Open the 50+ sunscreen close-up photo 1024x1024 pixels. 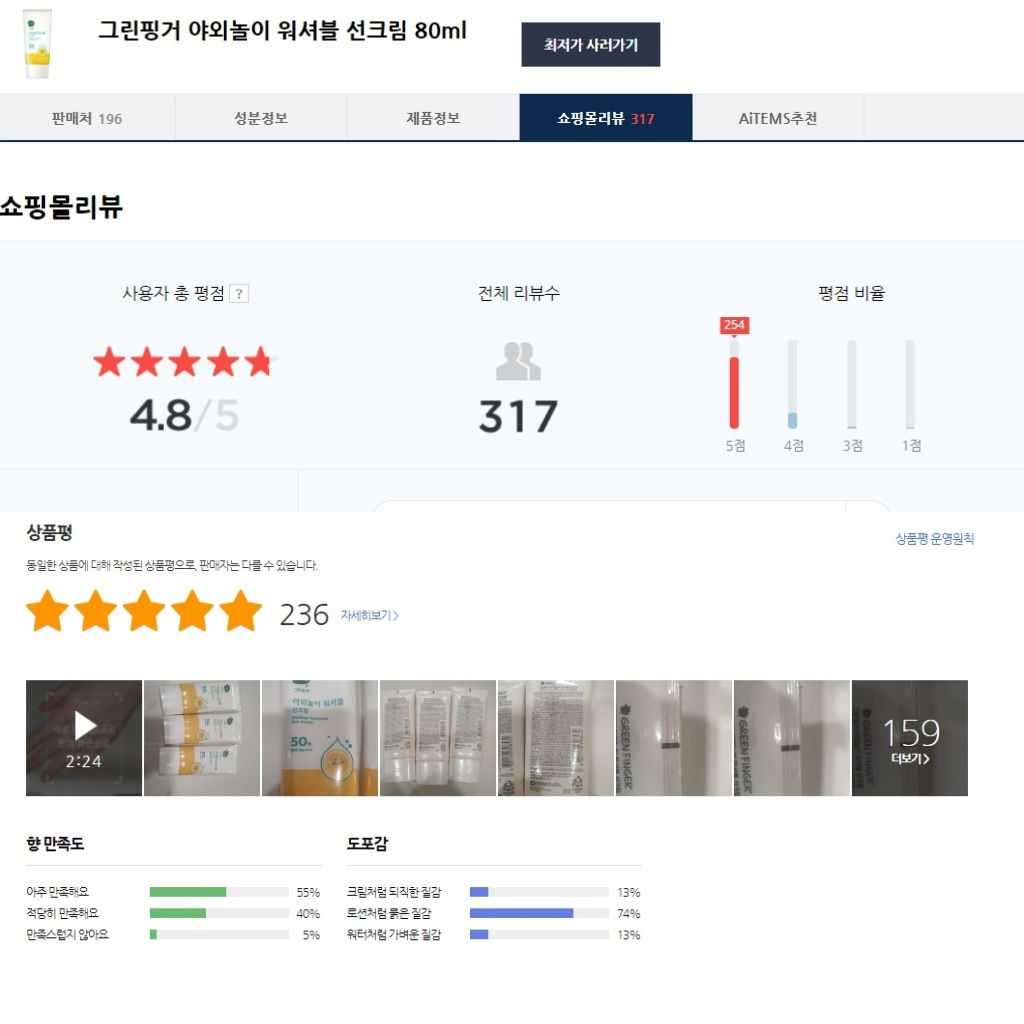point(320,738)
